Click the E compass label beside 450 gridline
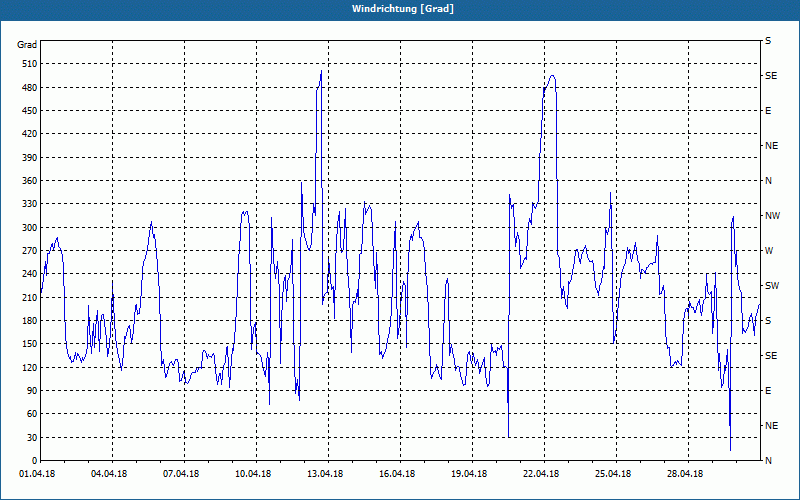Image resolution: width=800 pixels, height=500 pixels. [x=768, y=111]
